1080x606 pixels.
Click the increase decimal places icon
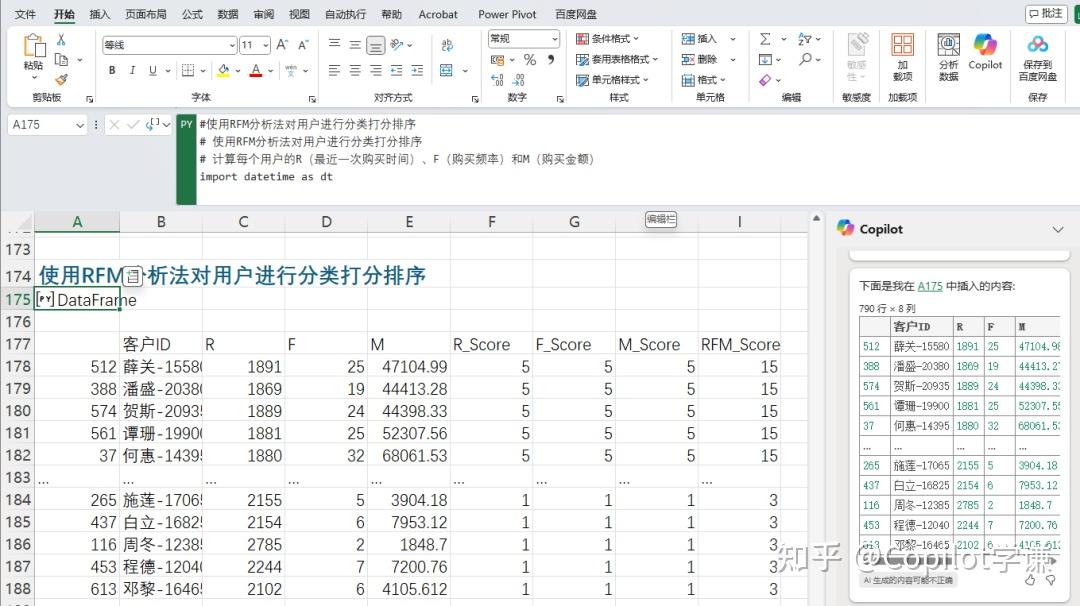[497, 79]
